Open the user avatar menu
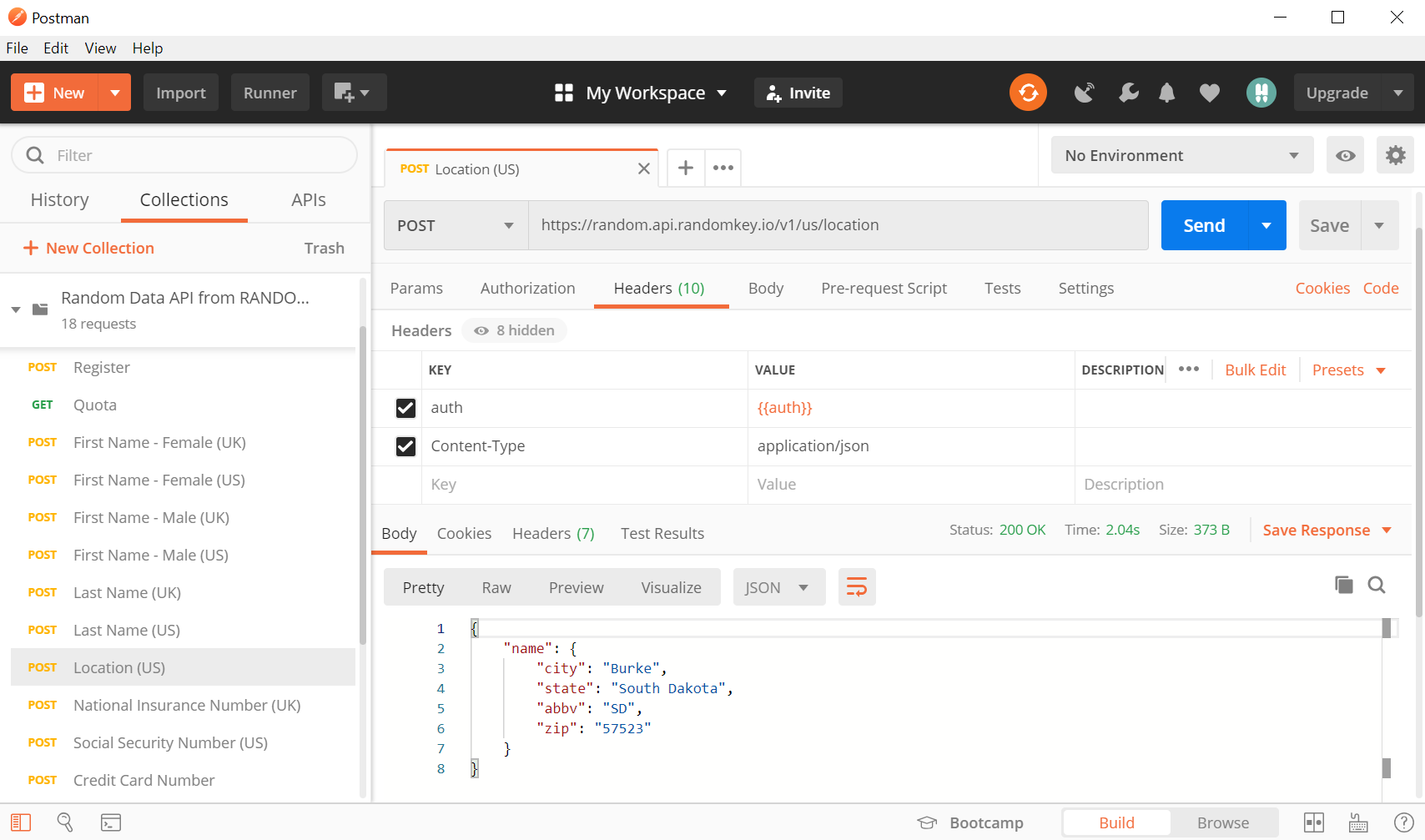 point(1261,93)
